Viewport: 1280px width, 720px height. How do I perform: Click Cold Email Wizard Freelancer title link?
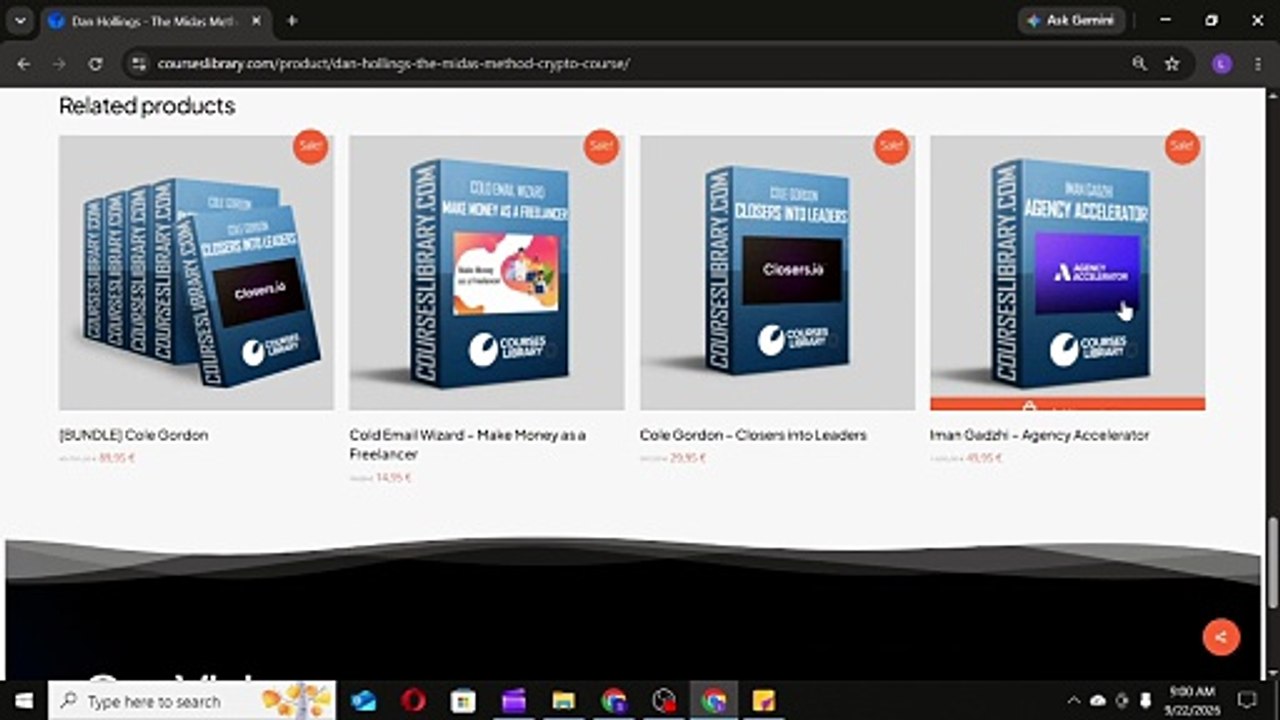pyautogui.click(x=467, y=444)
